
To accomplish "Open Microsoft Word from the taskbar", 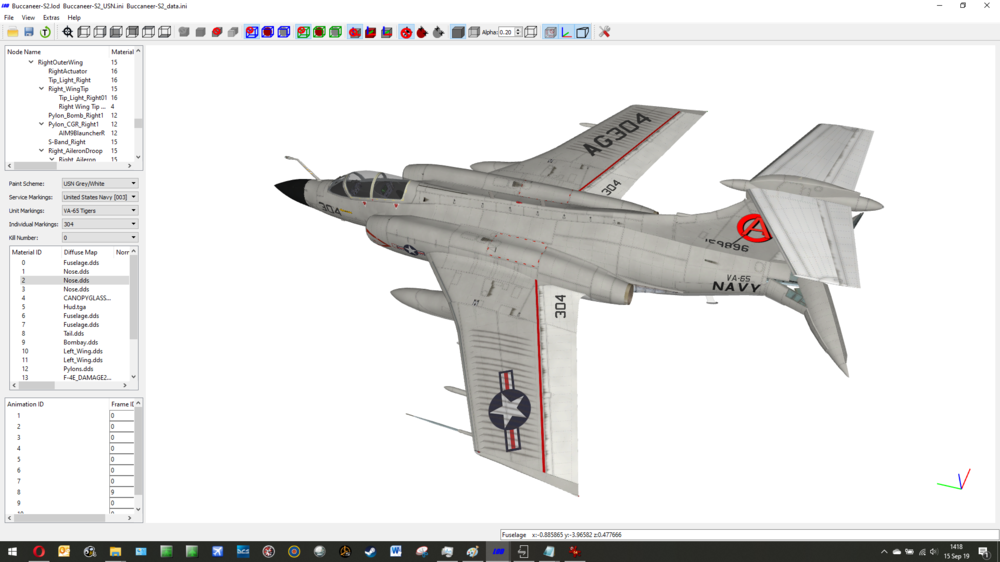I will pyautogui.click(x=395, y=552).
